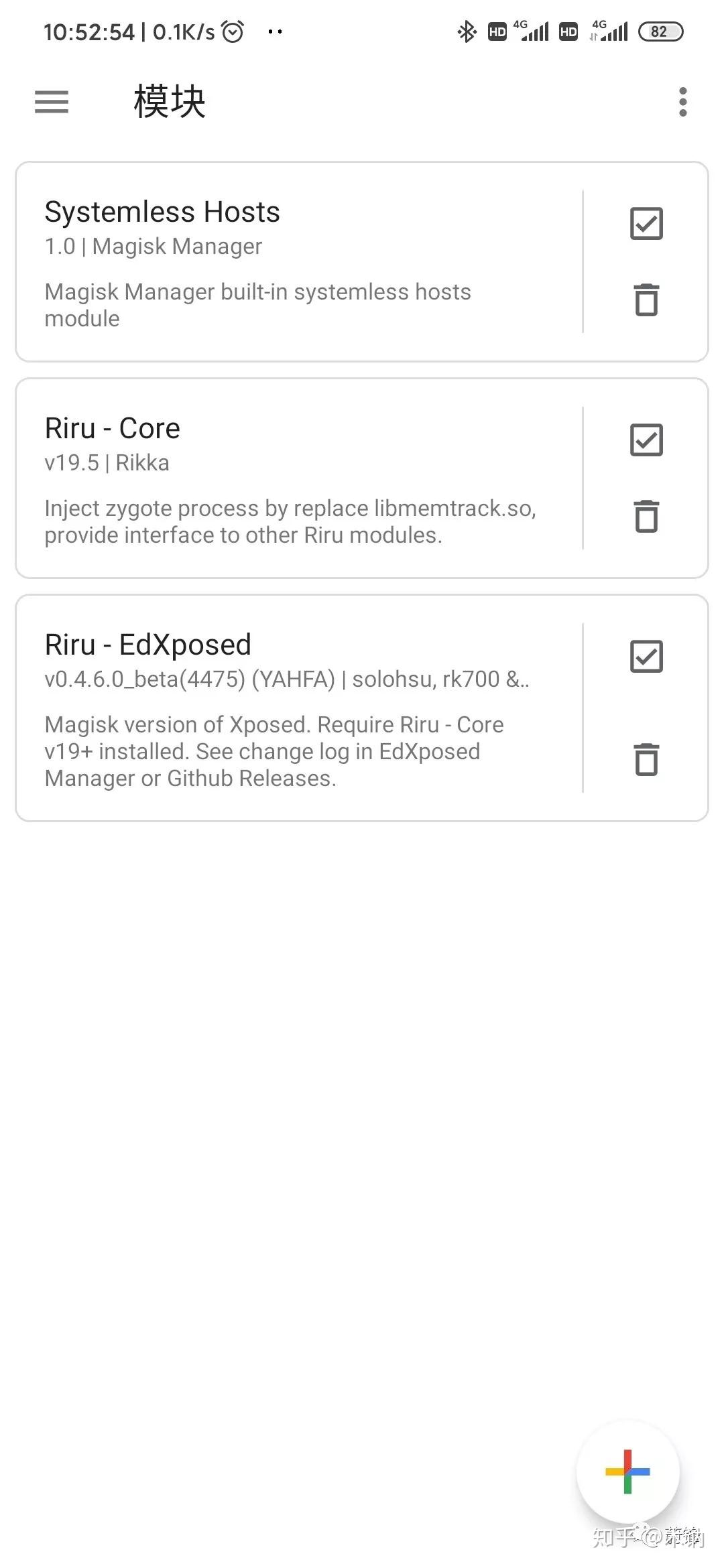Tap the first 4G signal indicator
Viewport: 724px width, 1568px height.
(534, 31)
